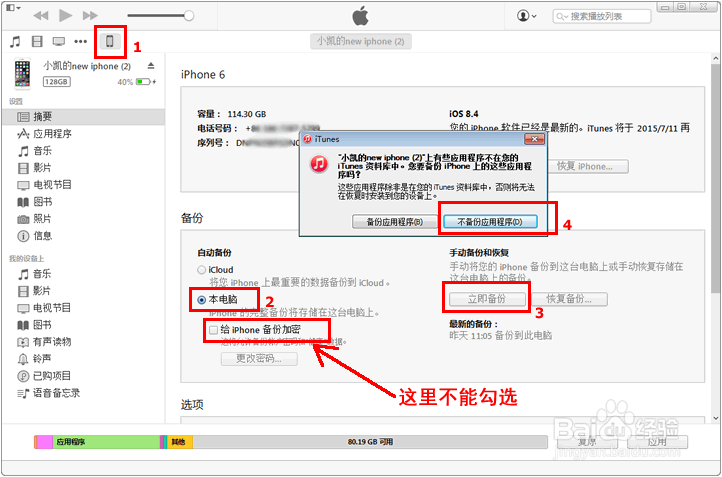Click the 小凯的new iphone (2) tab

tap(361, 41)
